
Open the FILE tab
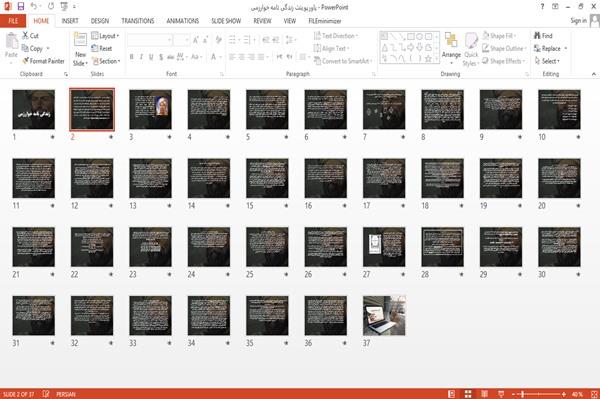[13, 21]
